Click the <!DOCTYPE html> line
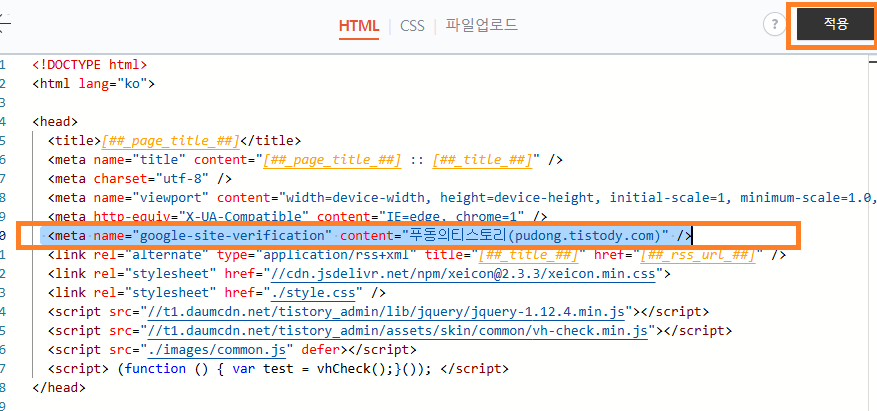Viewport: 877px width, 411px height. [90, 64]
